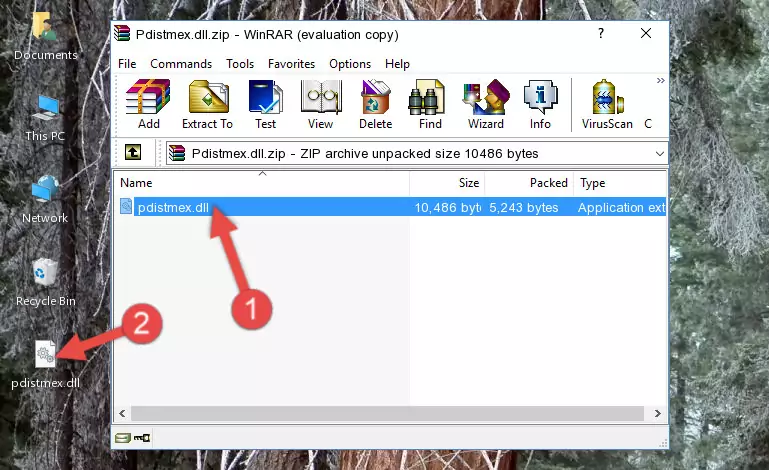The width and height of the screenshot is (769, 470).
Task: Click the drive icon in the status bar
Action: [123, 438]
